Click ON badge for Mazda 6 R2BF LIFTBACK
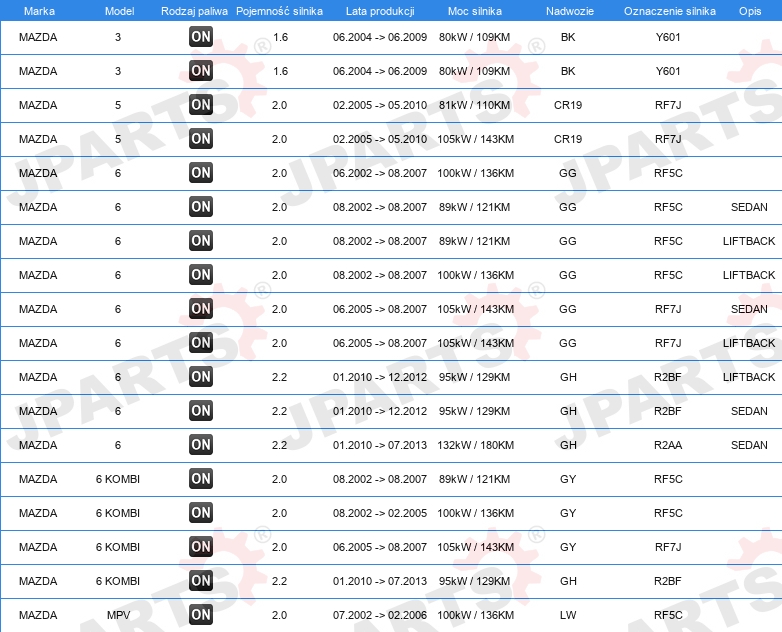The image size is (782, 632). [x=201, y=377]
